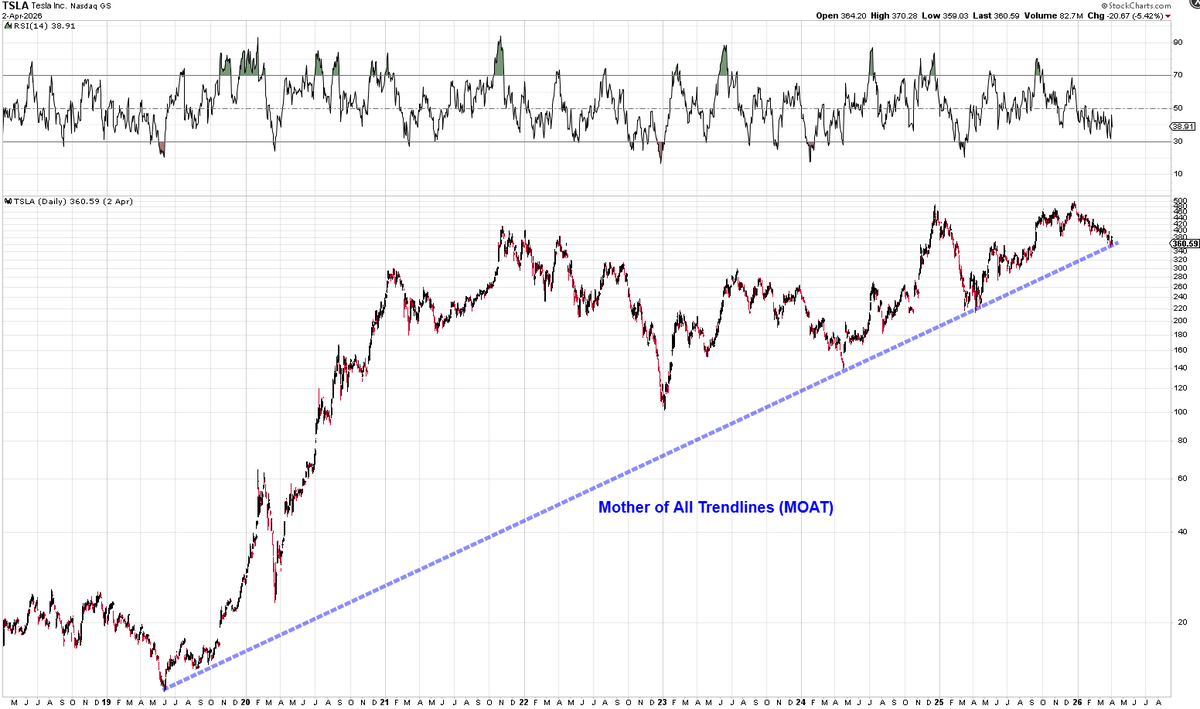Click the TSLA ticker symbol in header
The width and height of the screenshot is (1200, 709).
coord(15,6)
